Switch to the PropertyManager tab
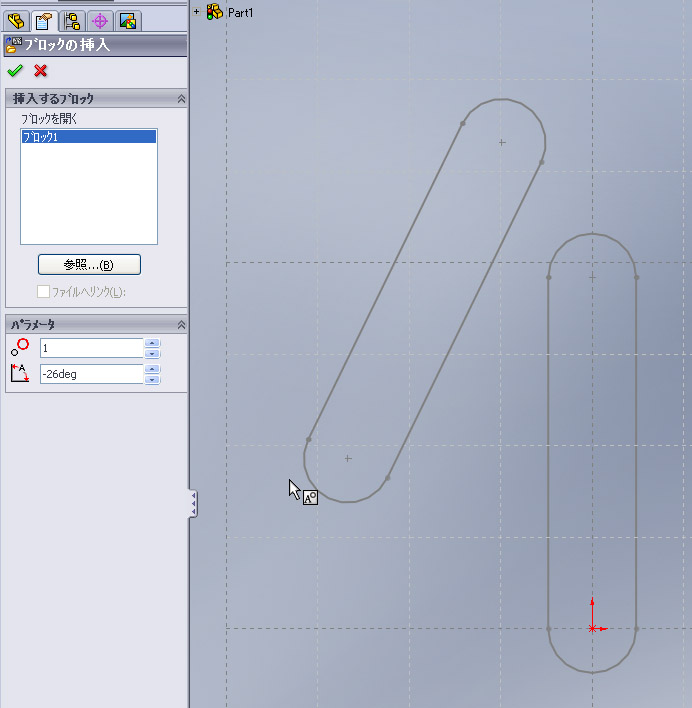The width and height of the screenshot is (692, 708). 43,21
